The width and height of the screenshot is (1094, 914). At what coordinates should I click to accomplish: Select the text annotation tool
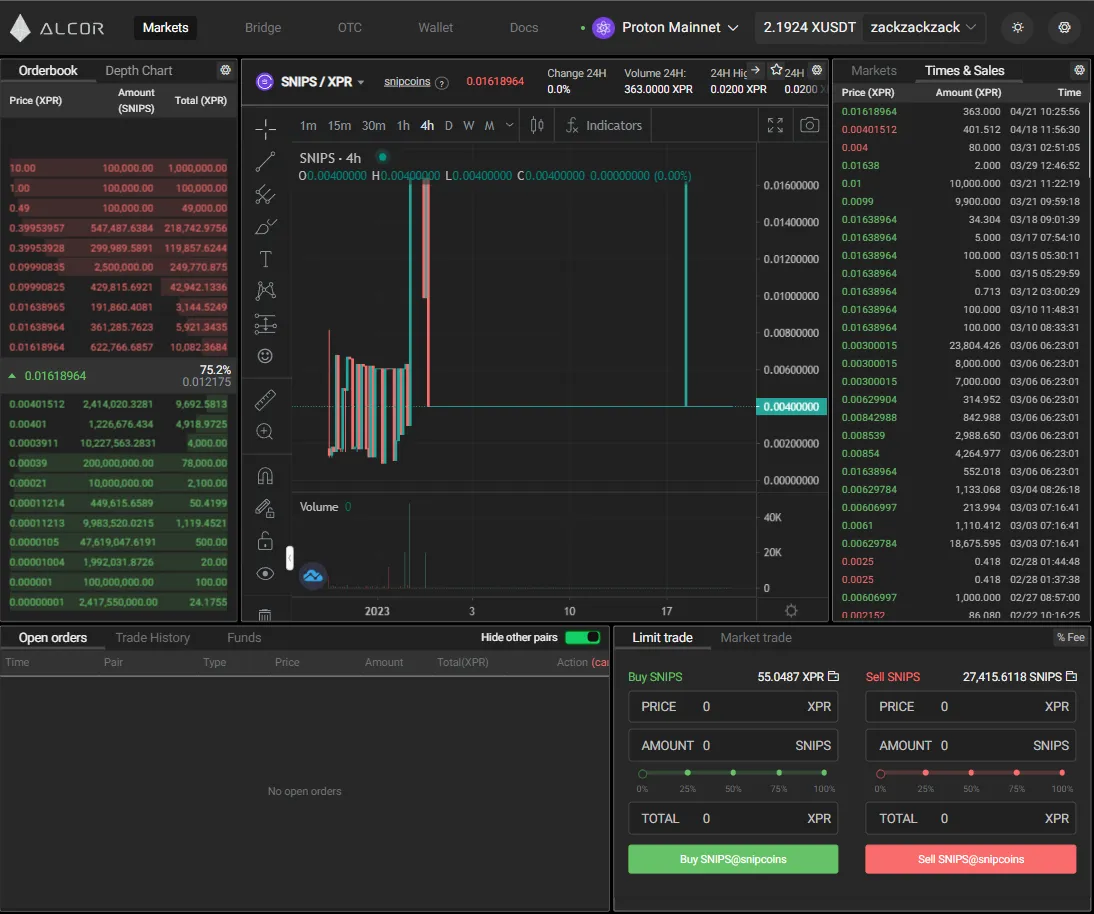tap(265, 259)
